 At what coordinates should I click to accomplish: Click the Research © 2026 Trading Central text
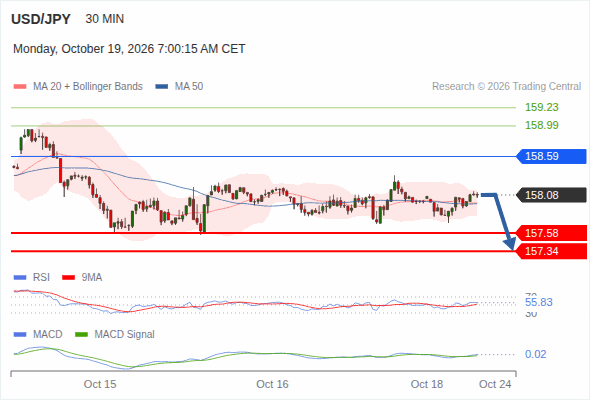tap(506, 87)
